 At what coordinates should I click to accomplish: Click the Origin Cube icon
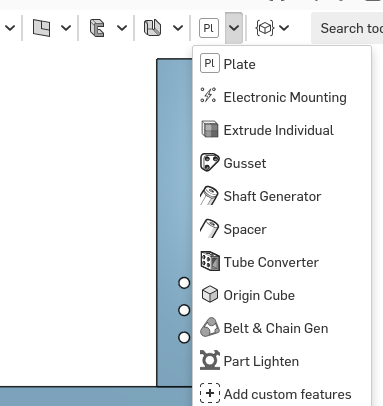210,295
